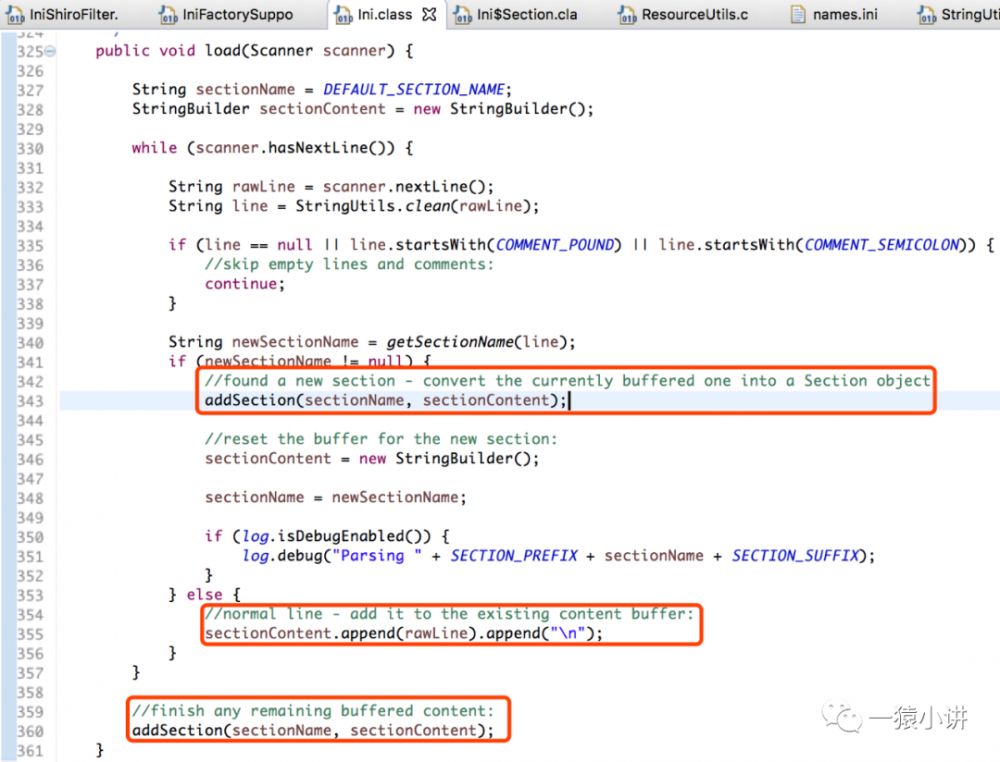Click addSection call on line 343

point(386,400)
